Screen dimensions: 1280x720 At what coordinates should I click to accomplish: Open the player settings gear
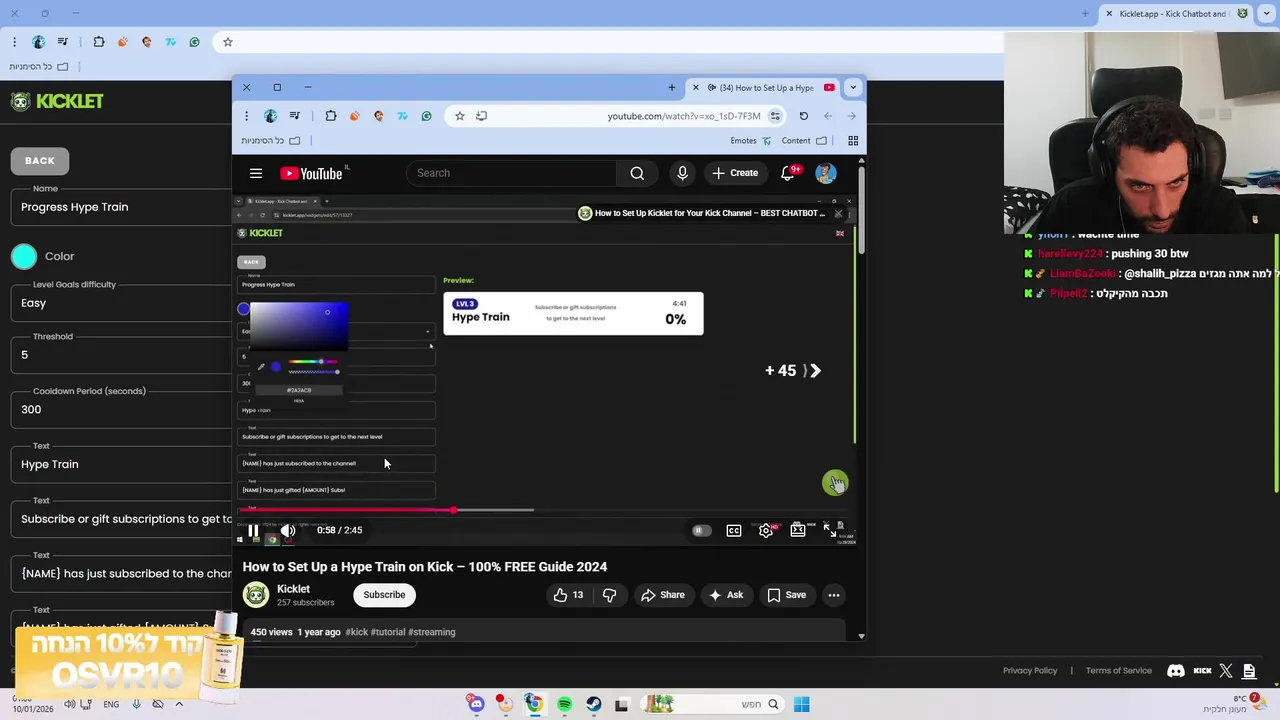point(766,531)
